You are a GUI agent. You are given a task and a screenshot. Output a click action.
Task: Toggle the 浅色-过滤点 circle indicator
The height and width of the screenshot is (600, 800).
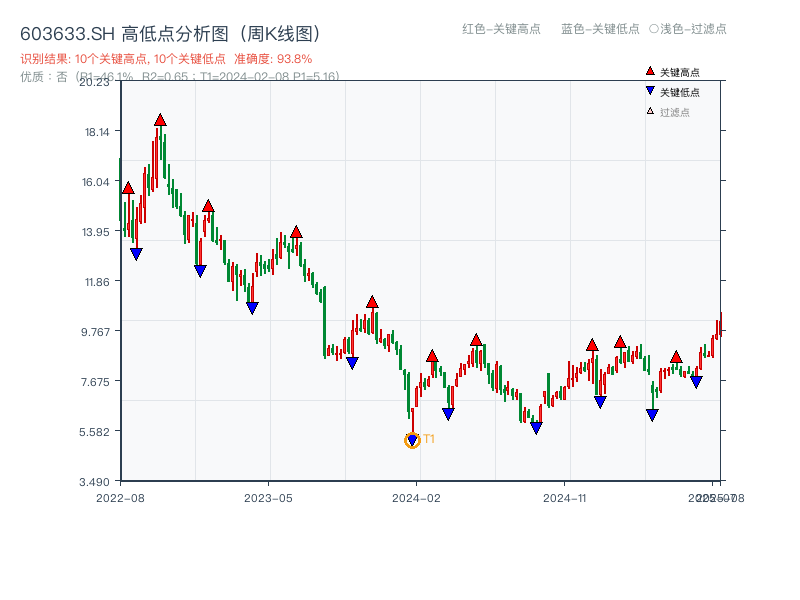(654, 29)
